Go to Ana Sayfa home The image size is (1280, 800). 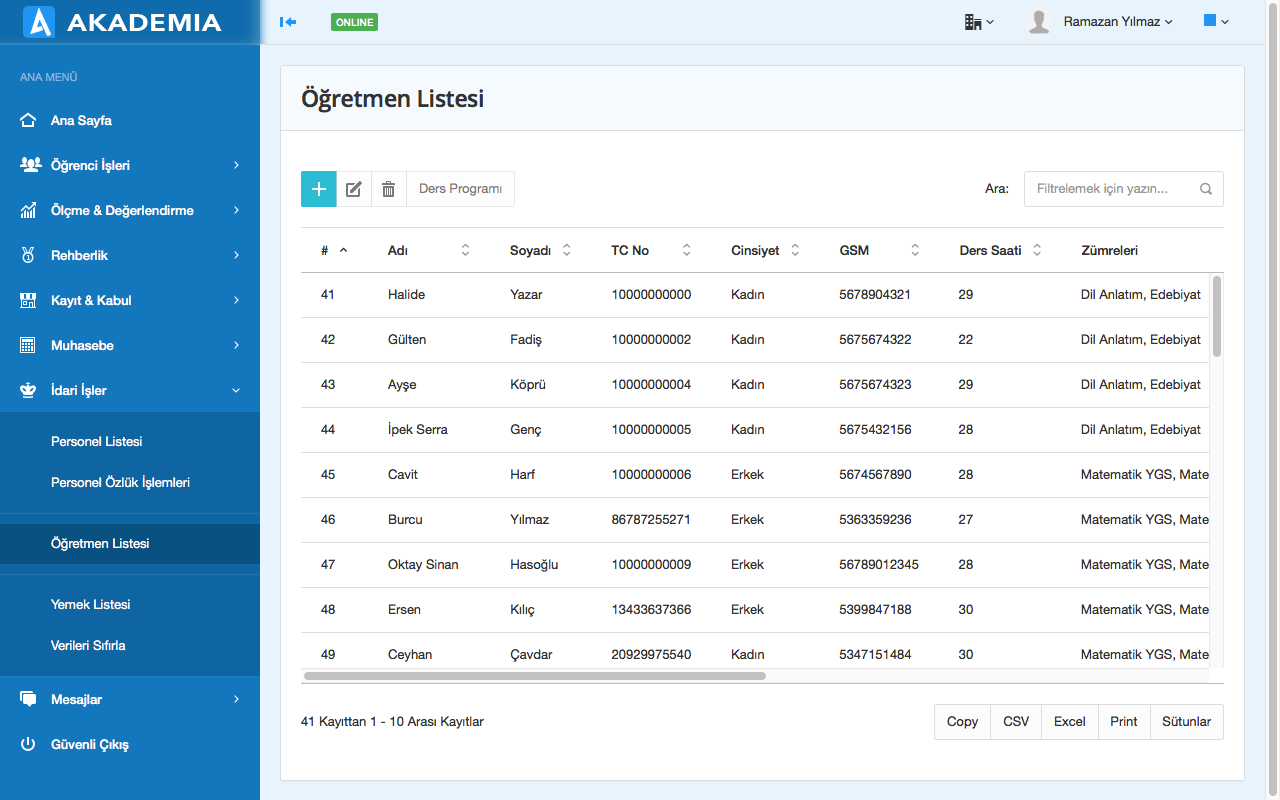pos(81,121)
